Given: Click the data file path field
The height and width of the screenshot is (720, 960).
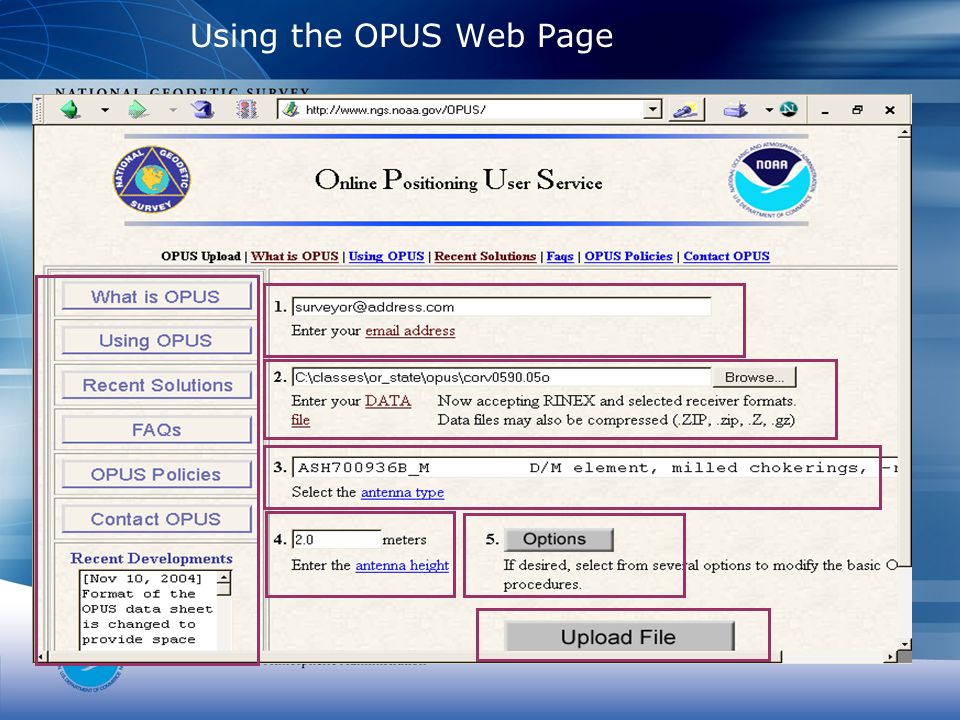Looking at the screenshot, I should [501, 377].
